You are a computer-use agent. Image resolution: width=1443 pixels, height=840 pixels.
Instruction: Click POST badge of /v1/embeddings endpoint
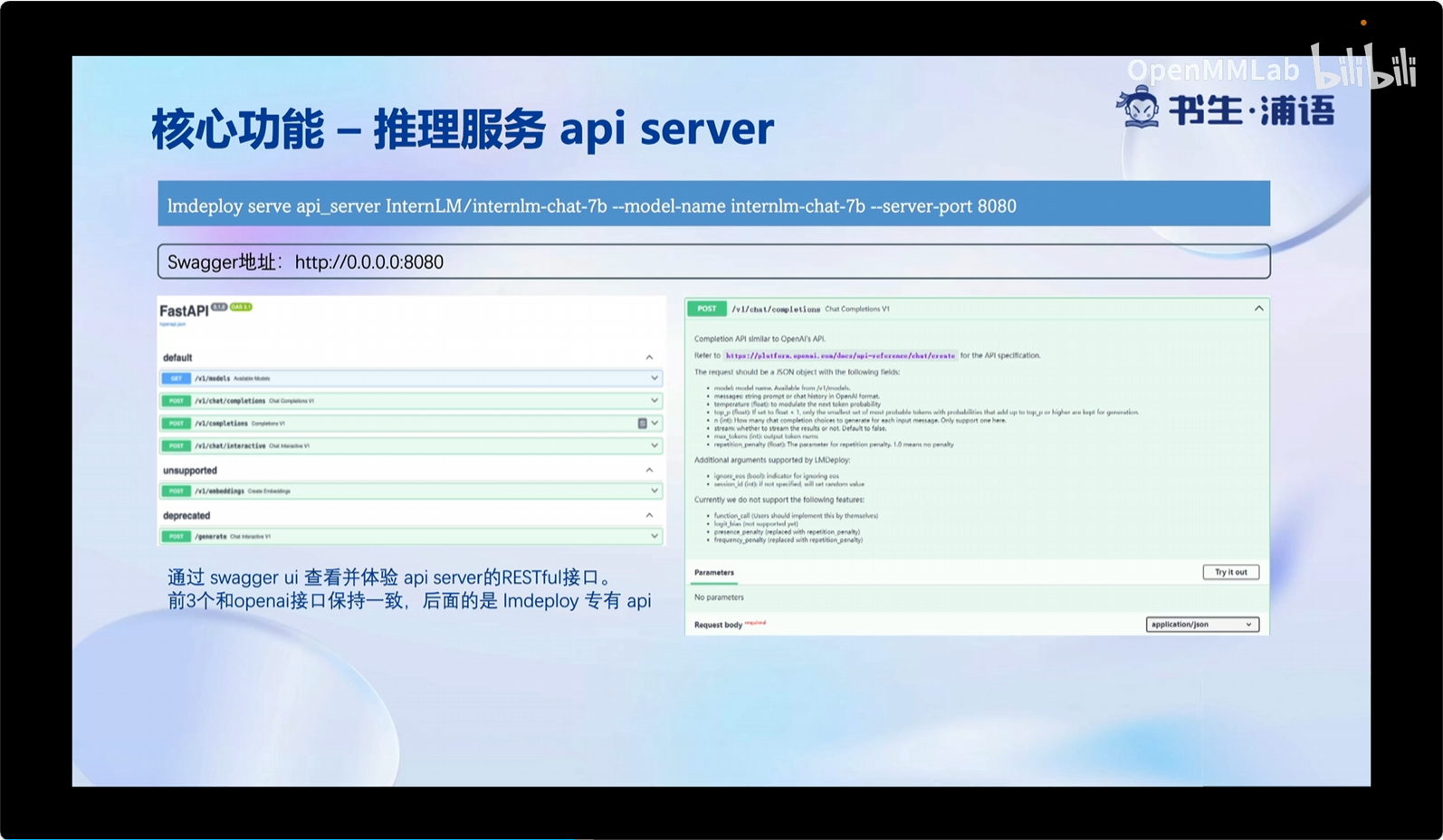[x=177, y=492]
